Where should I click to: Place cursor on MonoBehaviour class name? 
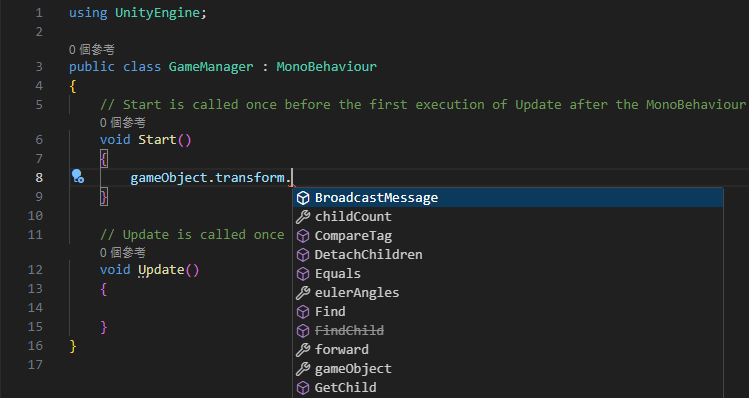point(326,66)
